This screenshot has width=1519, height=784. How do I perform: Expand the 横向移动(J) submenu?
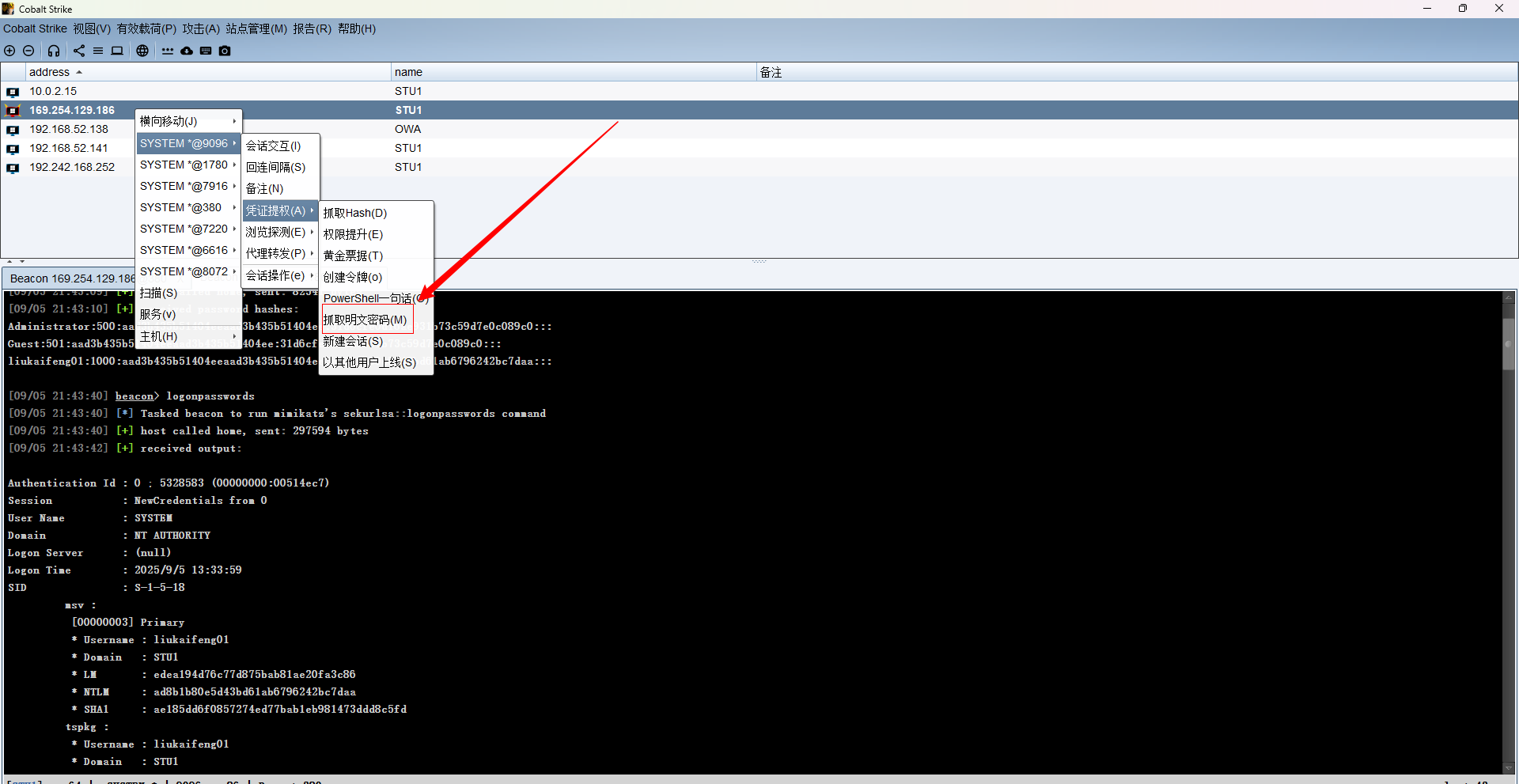coord(188,121)
